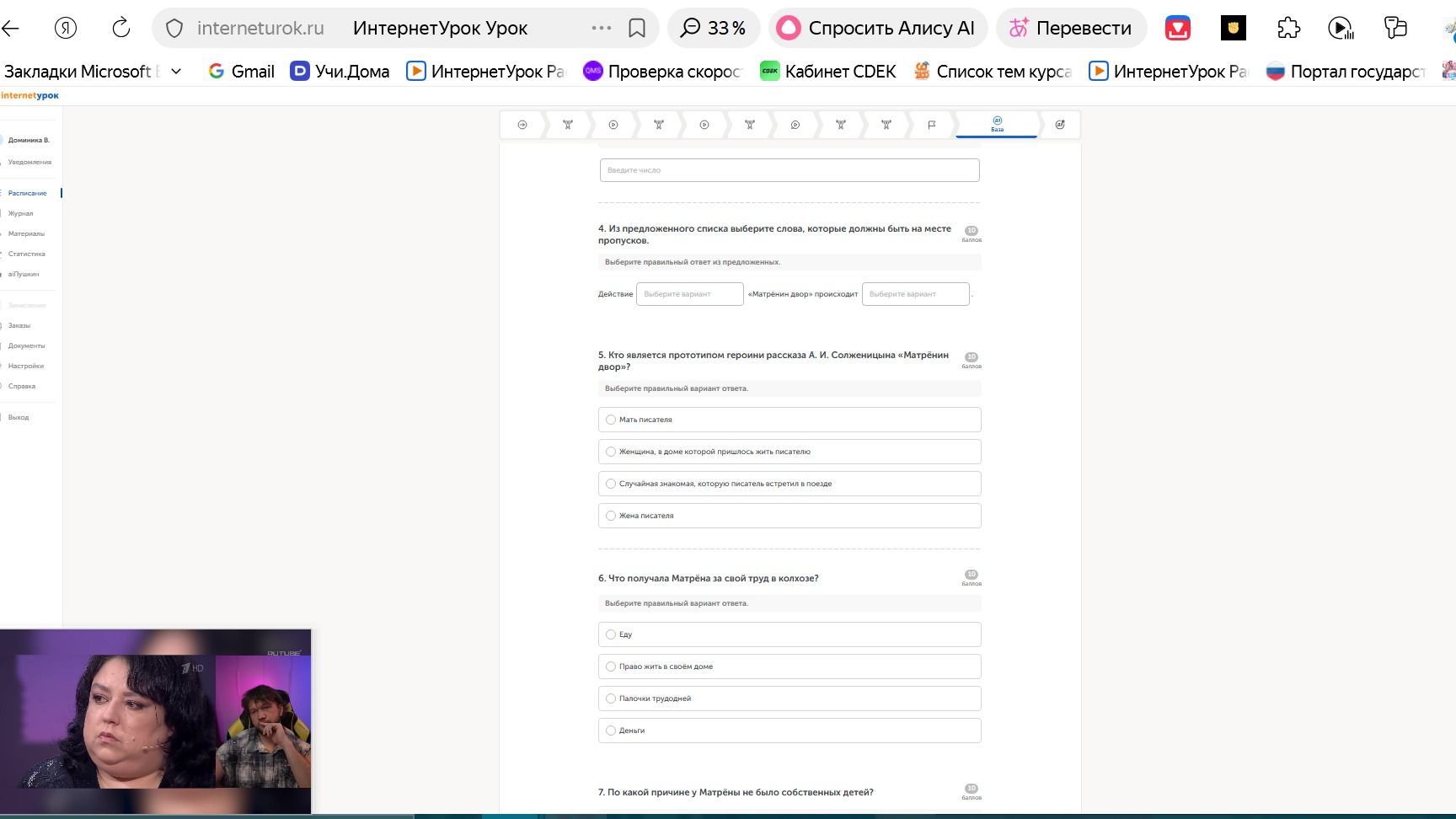Image resolution: width=1456 pixels, height=819 pixels.
Task: Open first Выберите вариант dropdown after Действие
Action: [x=690, y=294]
